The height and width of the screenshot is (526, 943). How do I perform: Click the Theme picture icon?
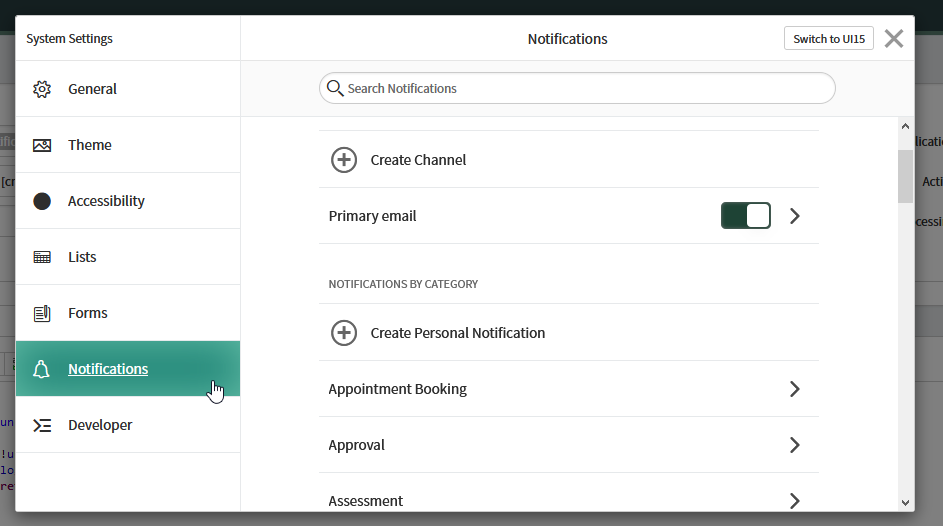click(41, 145)
